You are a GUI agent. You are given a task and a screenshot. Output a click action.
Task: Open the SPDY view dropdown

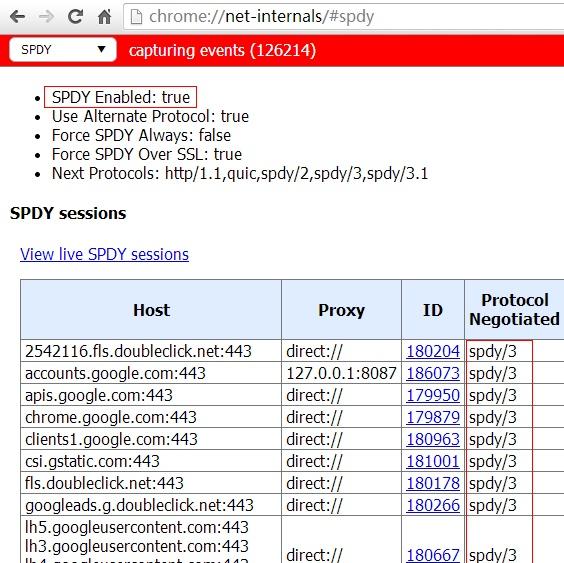pos(63,49)
